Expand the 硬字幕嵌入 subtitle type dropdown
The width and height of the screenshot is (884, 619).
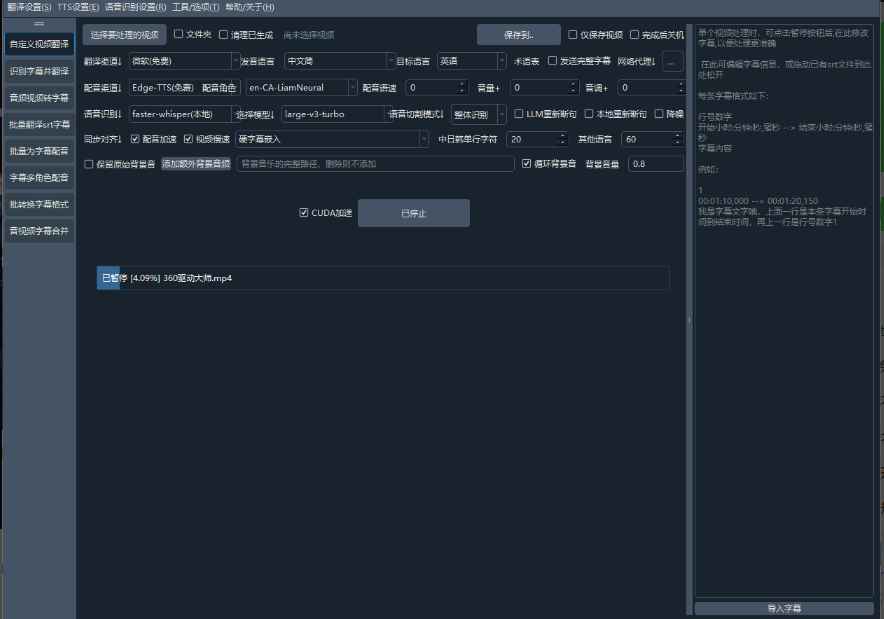click(x=331, y=139)
